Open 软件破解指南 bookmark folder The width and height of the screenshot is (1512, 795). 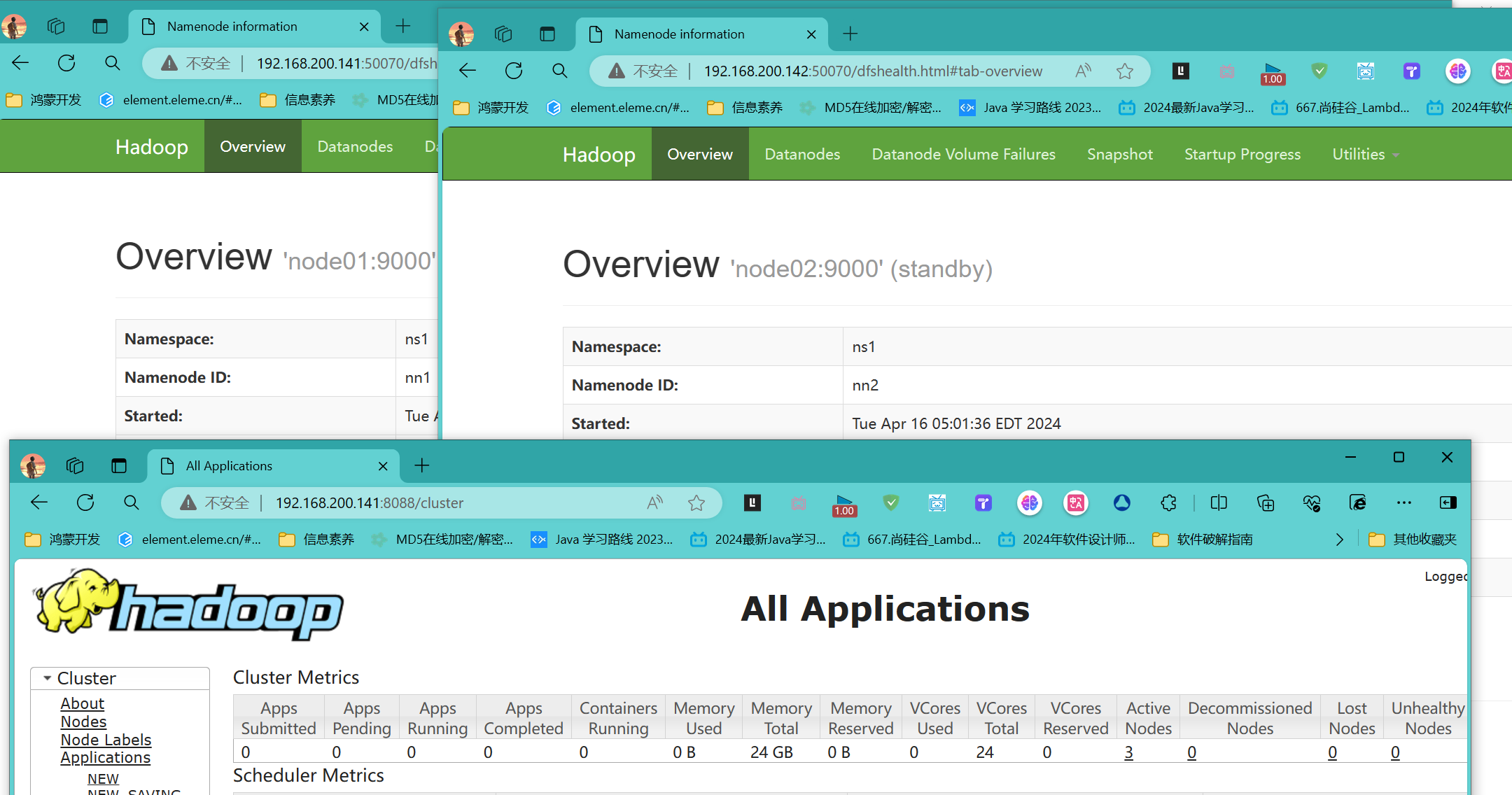[1203, 540]
